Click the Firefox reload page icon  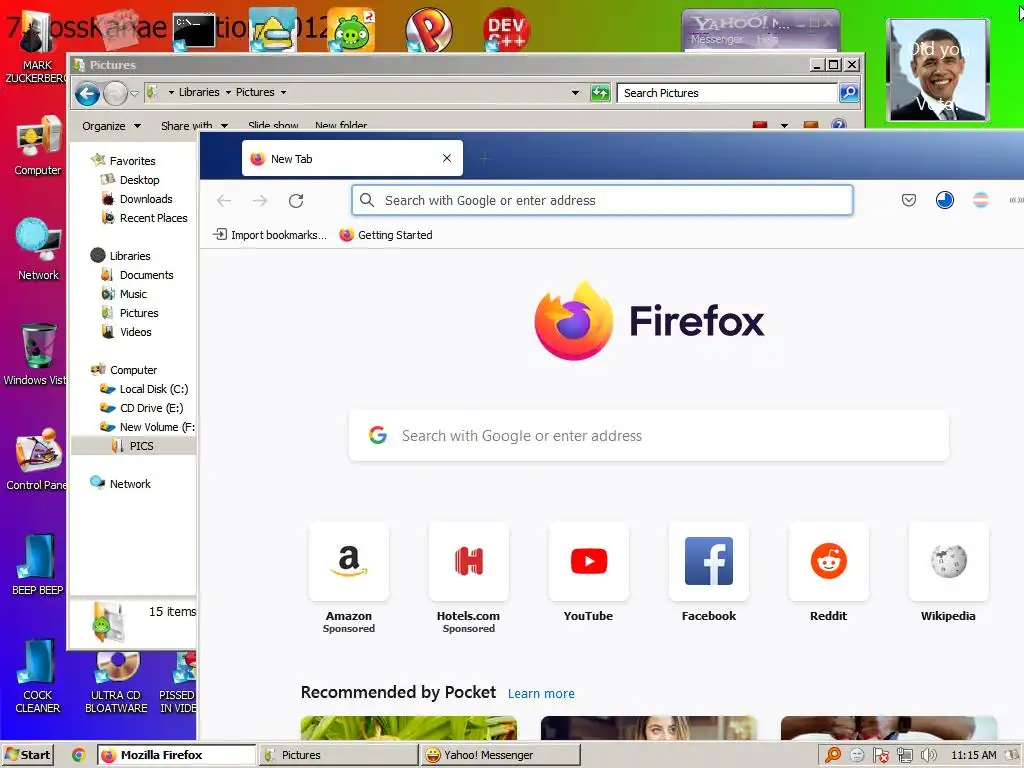pyautogui.click(x=296, y=200)
